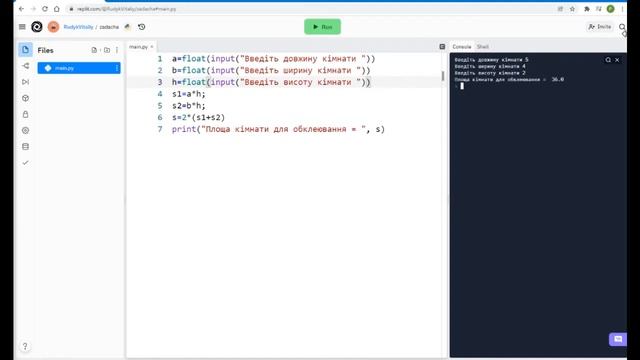The height and width of the screenshot is (360, 640).
Task: Switch to the Console tab
Action: pos(462,47)
